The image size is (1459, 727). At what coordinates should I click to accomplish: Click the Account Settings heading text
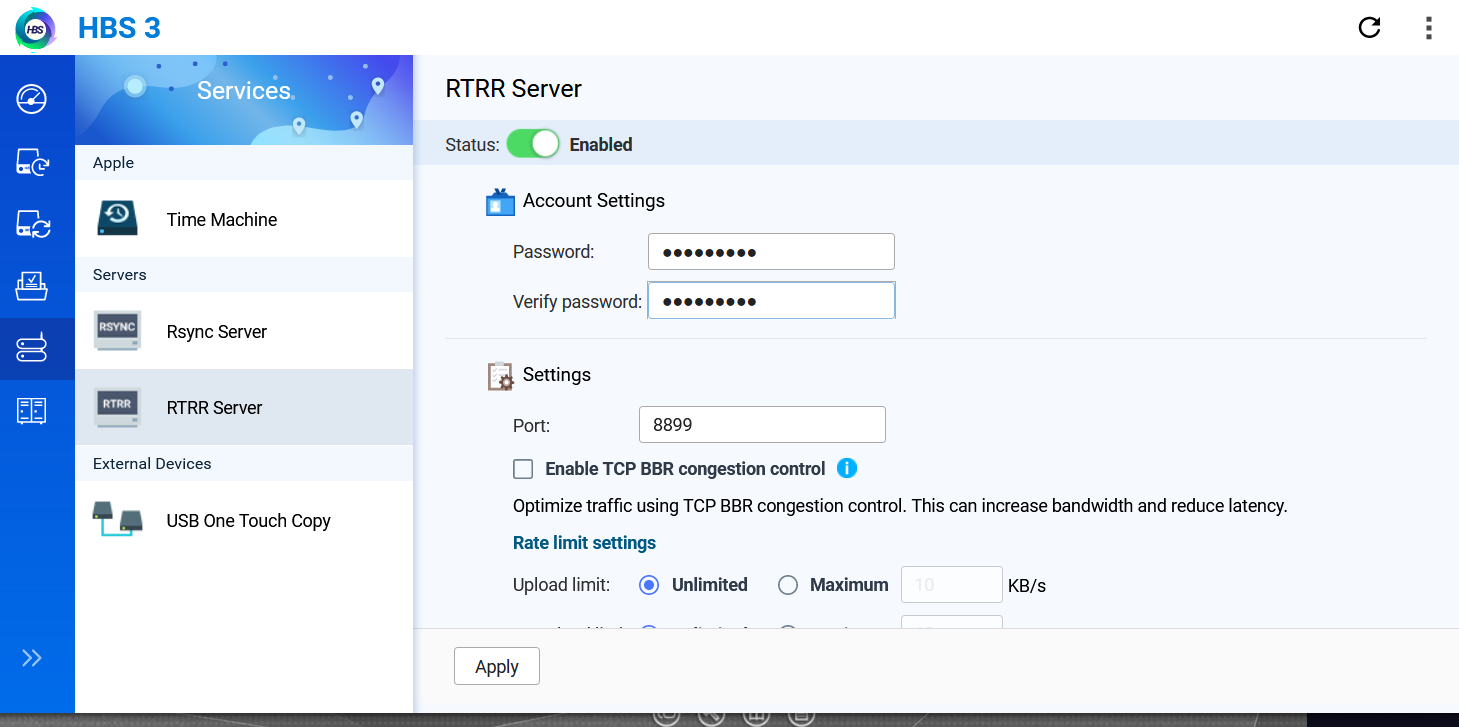(594, 201)
